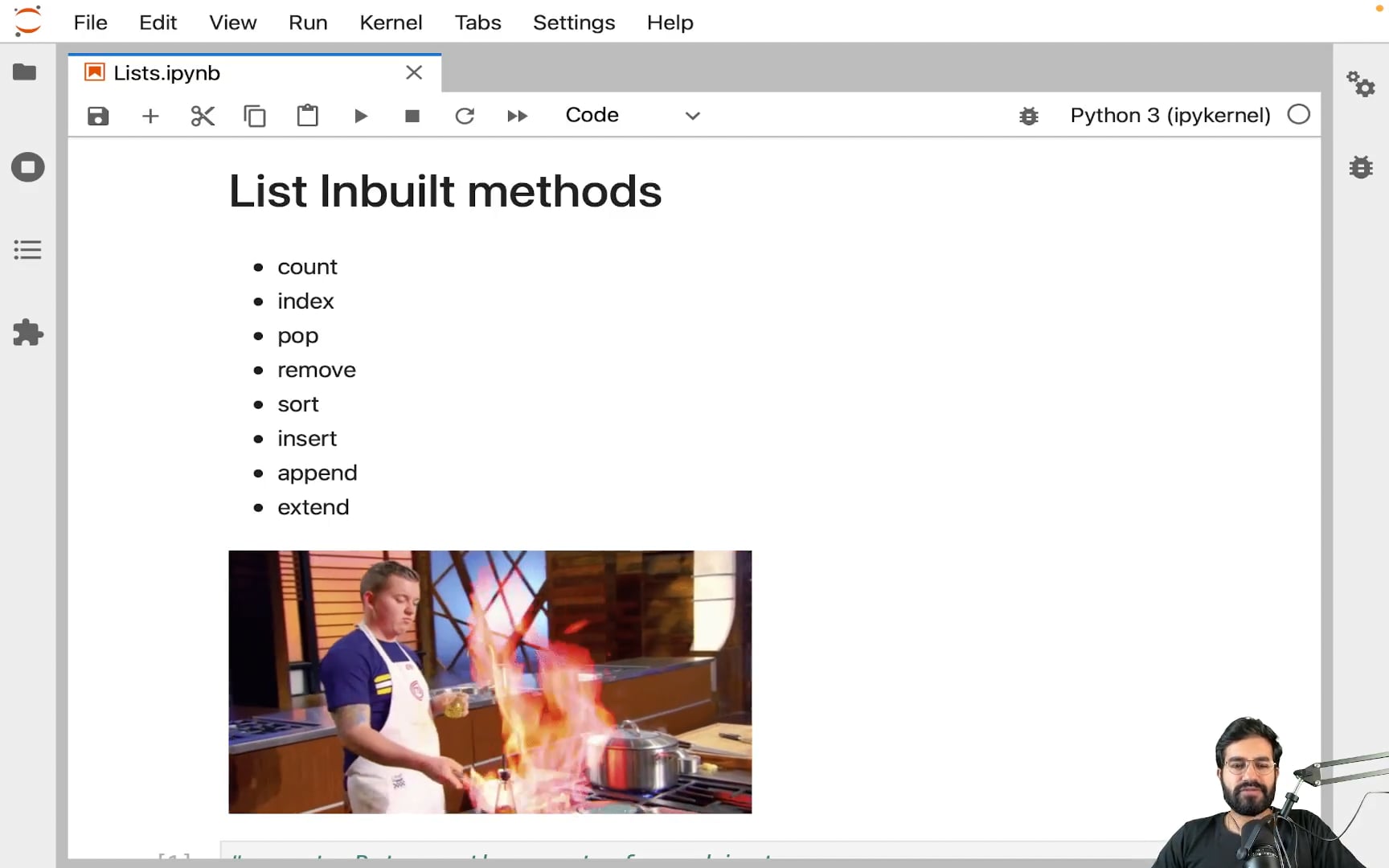The height and width of the screenshot is (868, 1389).
Task: Click the 'insert' bullet item
Action: [307, 439]
